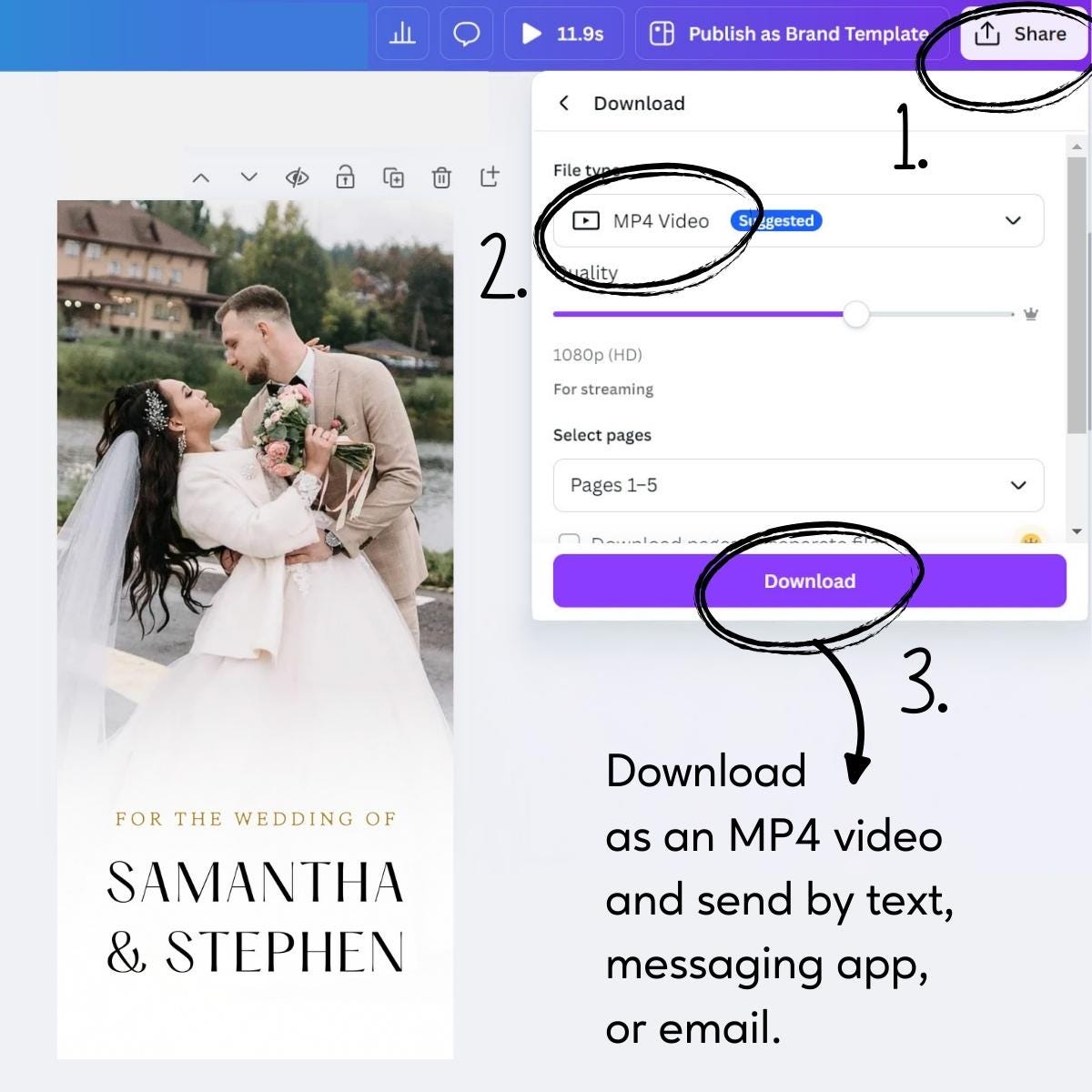Move the element up a layer
The width and height of the screenshot is (1092, 1092).
coord(201,177)
